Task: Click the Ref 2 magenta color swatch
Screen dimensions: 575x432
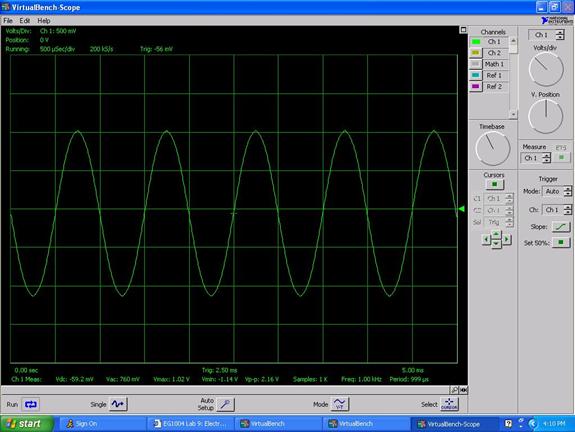Action: click(x=476, y=87)
